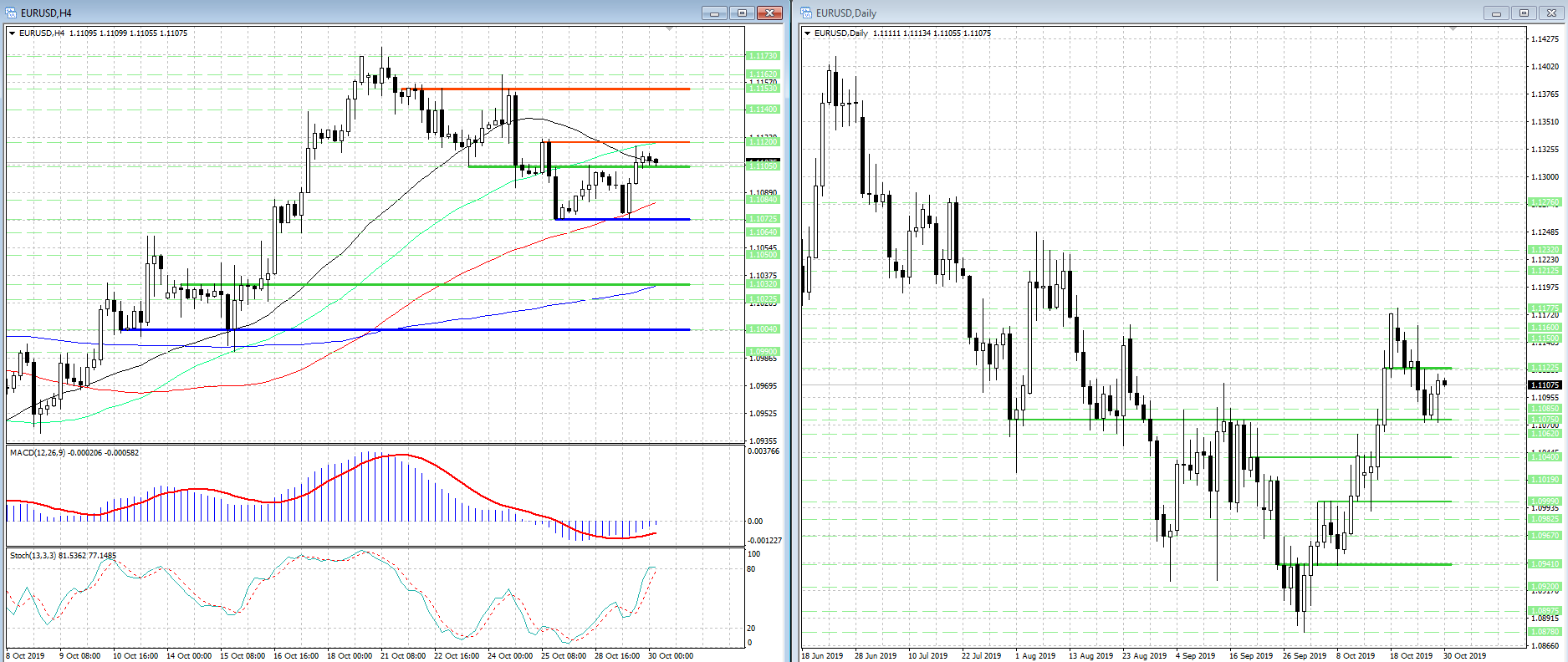1568x662 pixels.
Task: Select the MACD(12,26,9) indicator label
Action: pyautogui.click(x=74, y=452)
